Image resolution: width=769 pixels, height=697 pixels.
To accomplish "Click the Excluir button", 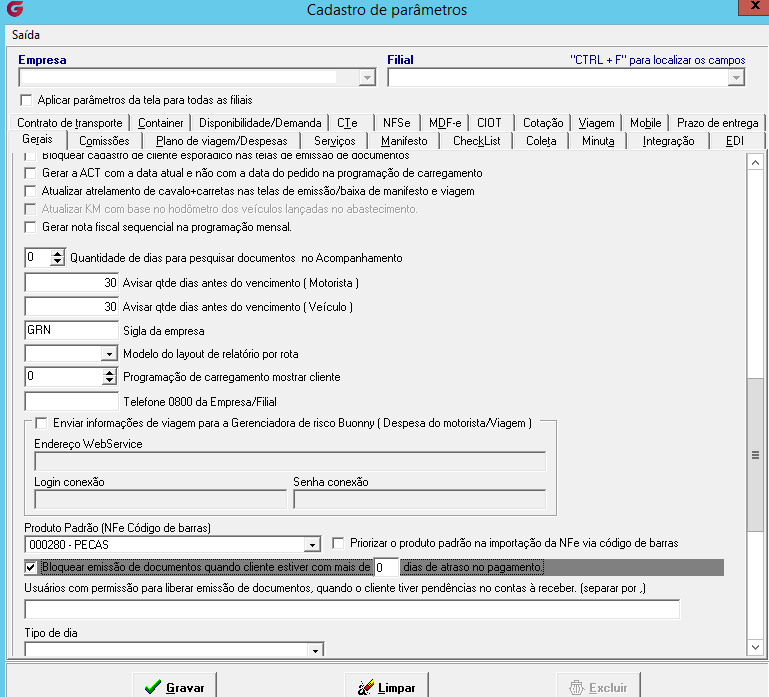I will pyautogui.click(x=598, y=687).
